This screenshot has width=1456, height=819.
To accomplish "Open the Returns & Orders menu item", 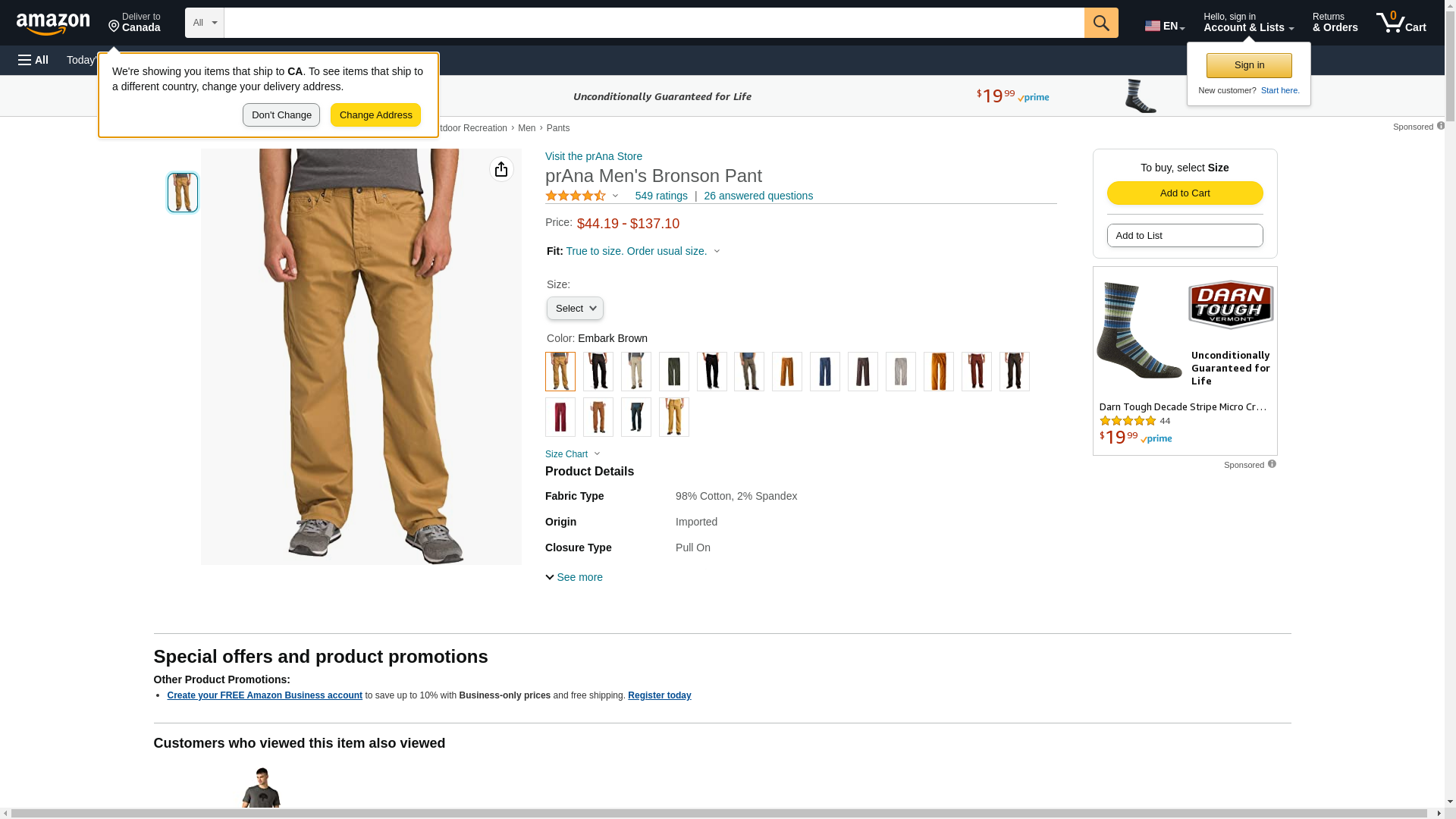I will 1335,23.
